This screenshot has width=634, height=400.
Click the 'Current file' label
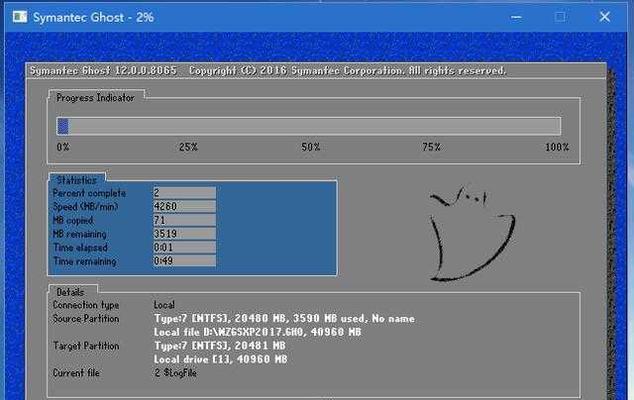pyautogui.click(x=76, y=373)
